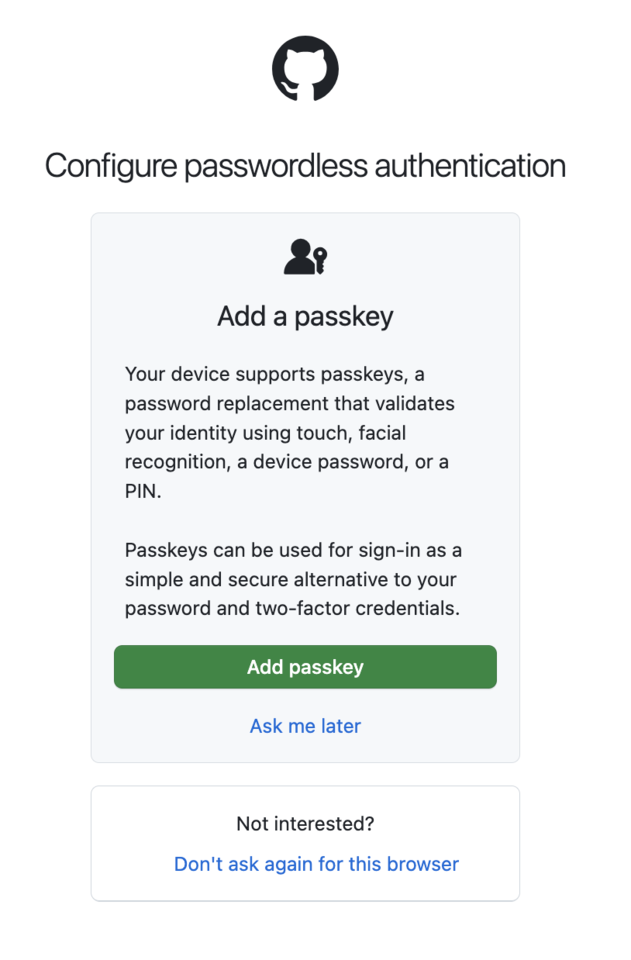
Task: Confirm passkey setup with 'Add passkey'
Action: pyautogui.click(x=305, y=667)
